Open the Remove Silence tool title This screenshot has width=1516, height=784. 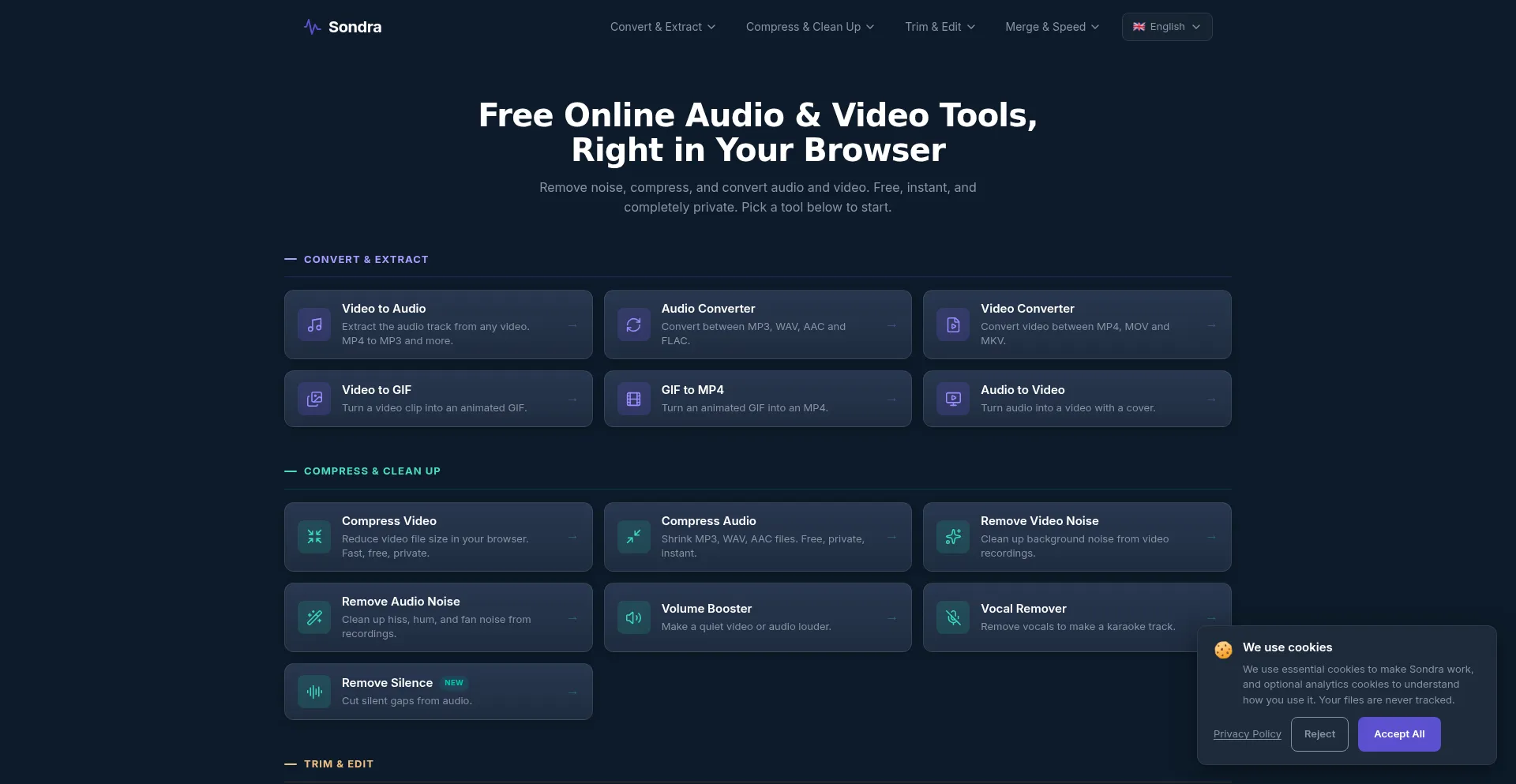(387, 683)
